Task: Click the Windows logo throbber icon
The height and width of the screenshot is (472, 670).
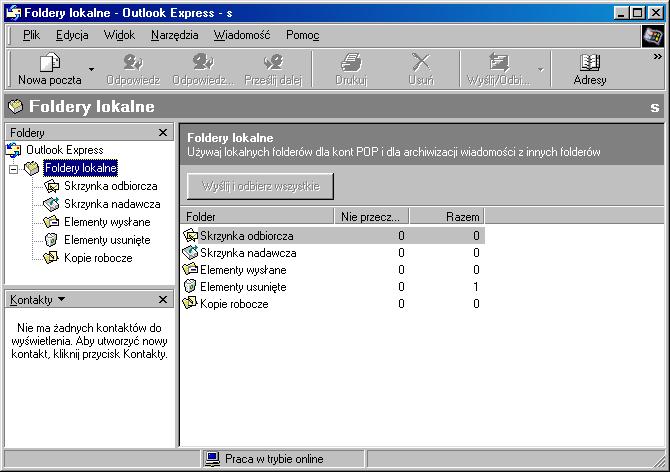Action: click(x=652, y=36)
